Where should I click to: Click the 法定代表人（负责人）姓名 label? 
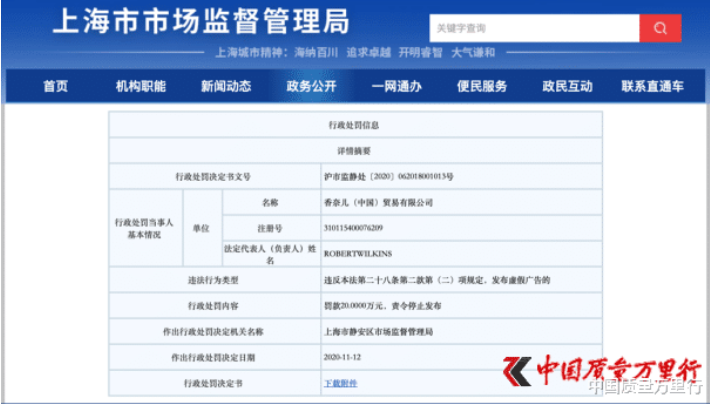pos(271,254)
